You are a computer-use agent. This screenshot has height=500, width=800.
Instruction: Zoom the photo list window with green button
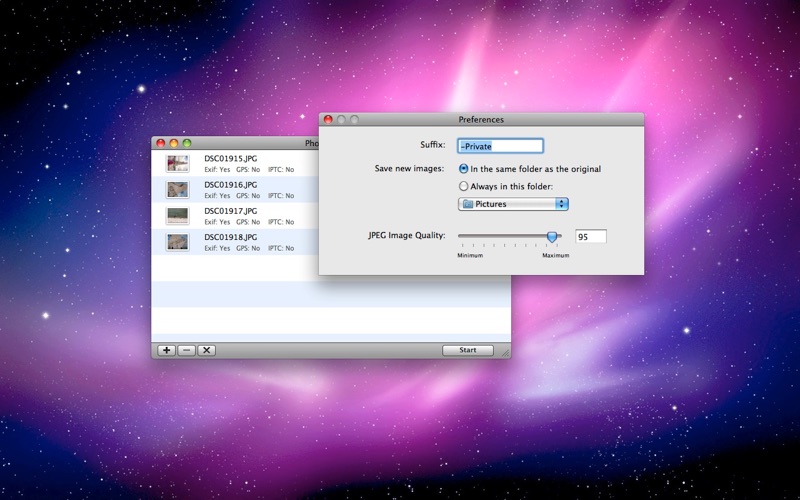pyautogui.click(x=186, y=144)
